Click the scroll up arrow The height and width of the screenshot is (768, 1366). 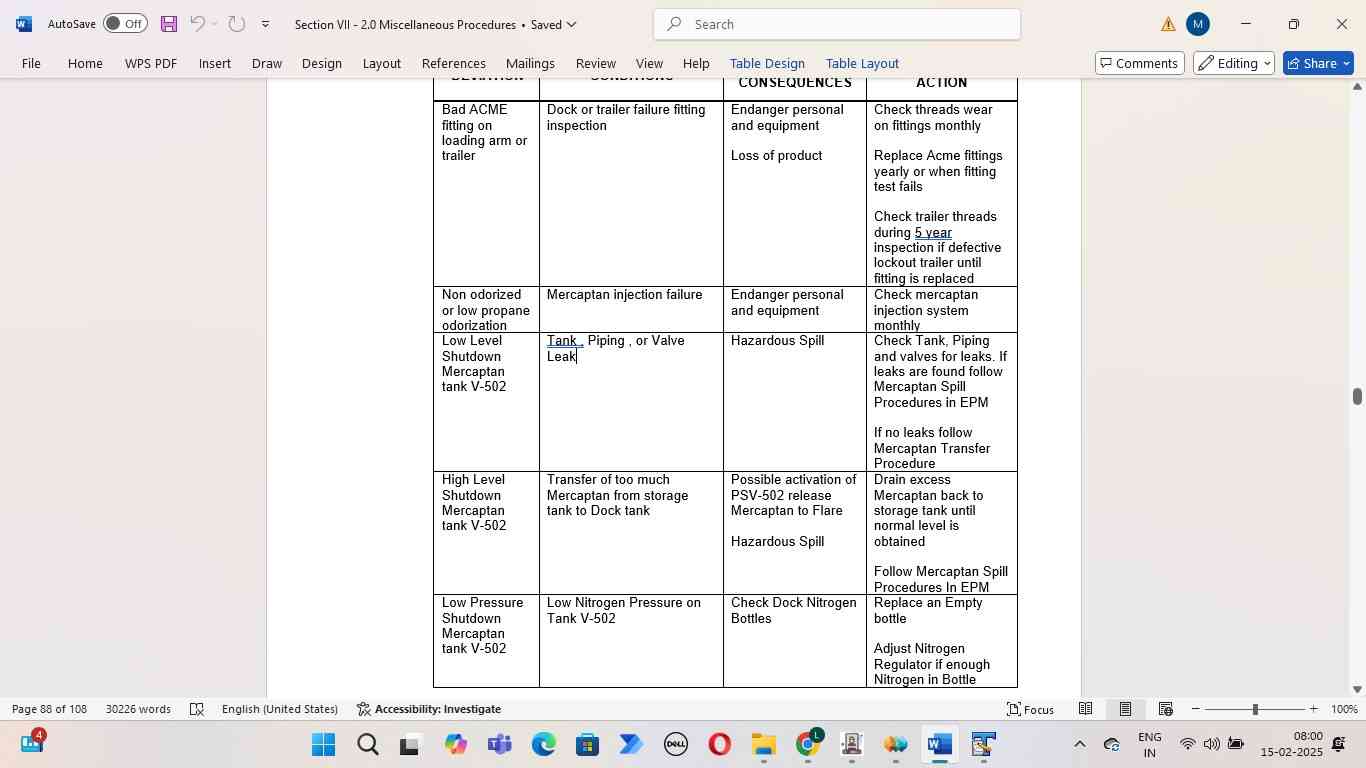(1357, 87)
